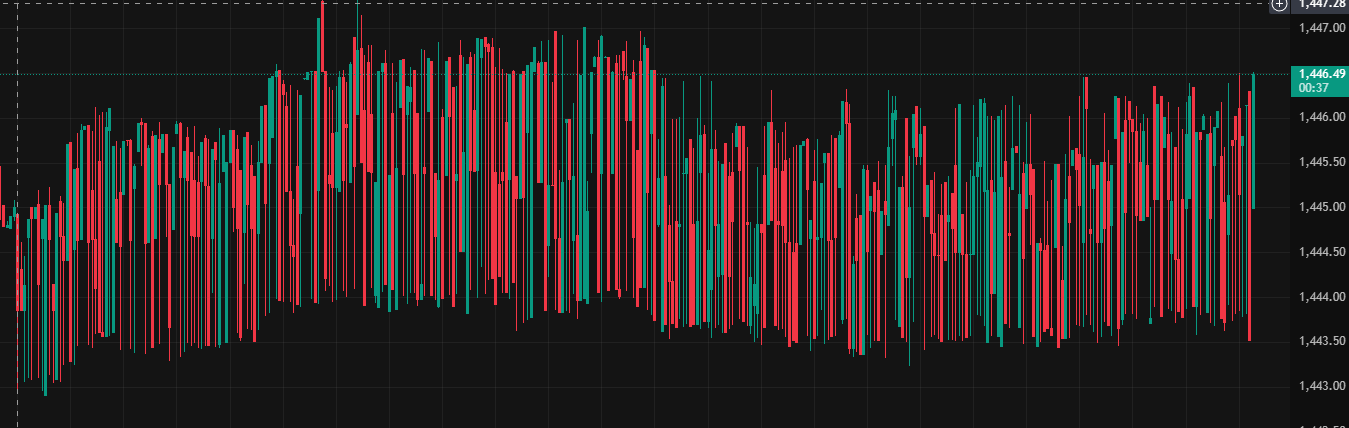Click the 1,445.00 price axis label
The width and height of the screenshot is (1349, 428).
(x=1319, y=207)
